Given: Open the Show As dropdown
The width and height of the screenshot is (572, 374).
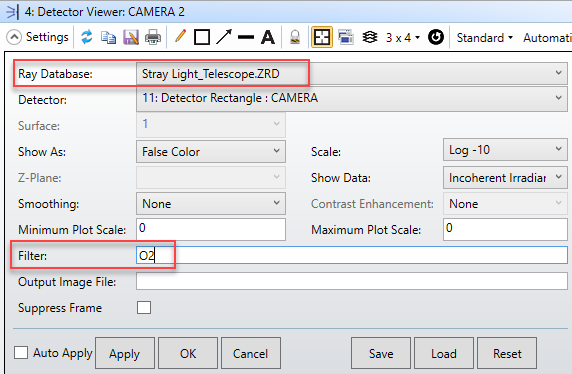Looking at the screenshot, I should pyautogui.click(x=211, y=151).
